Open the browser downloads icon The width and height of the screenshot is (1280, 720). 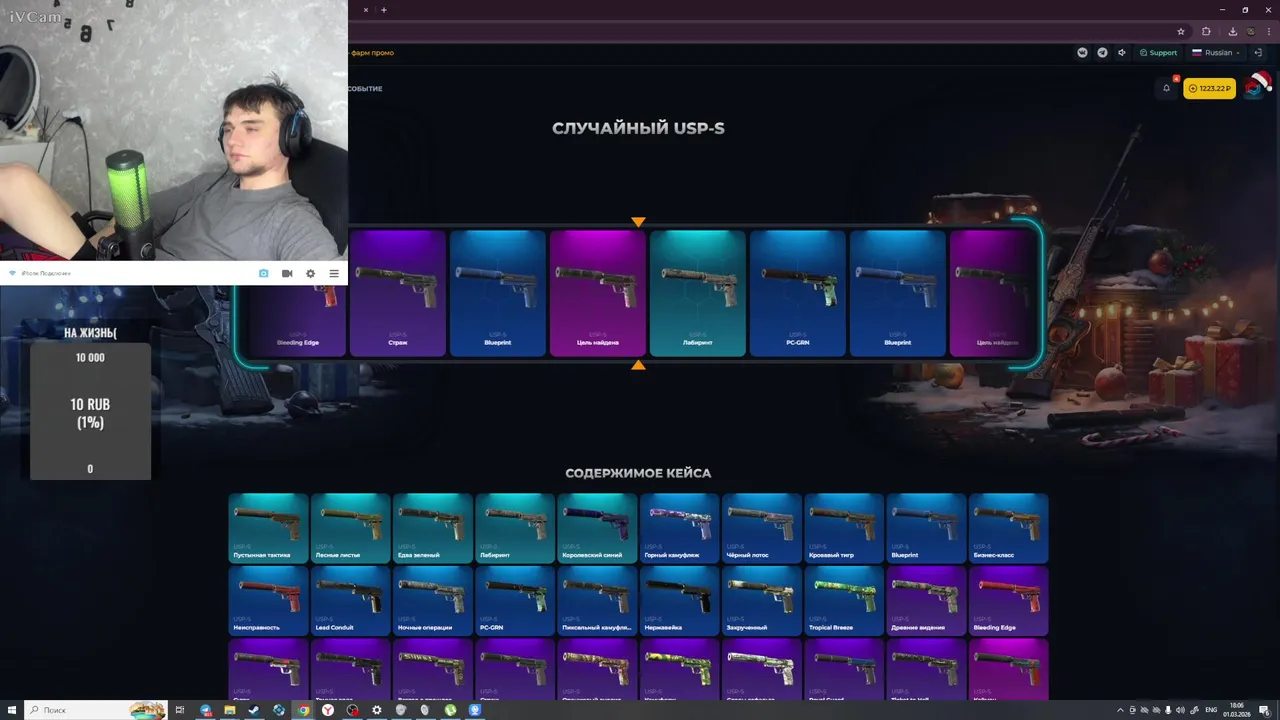coord(1232,31)
